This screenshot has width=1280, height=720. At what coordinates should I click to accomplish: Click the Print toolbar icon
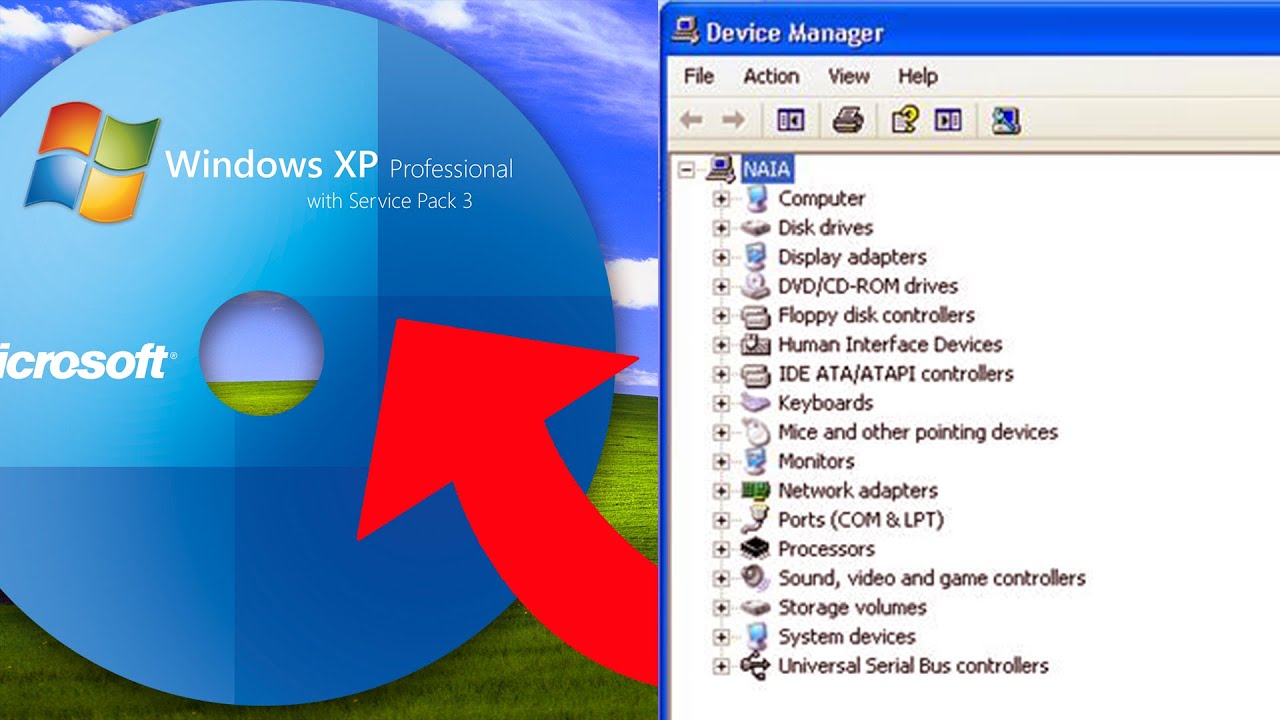click(x=849, y=119)
